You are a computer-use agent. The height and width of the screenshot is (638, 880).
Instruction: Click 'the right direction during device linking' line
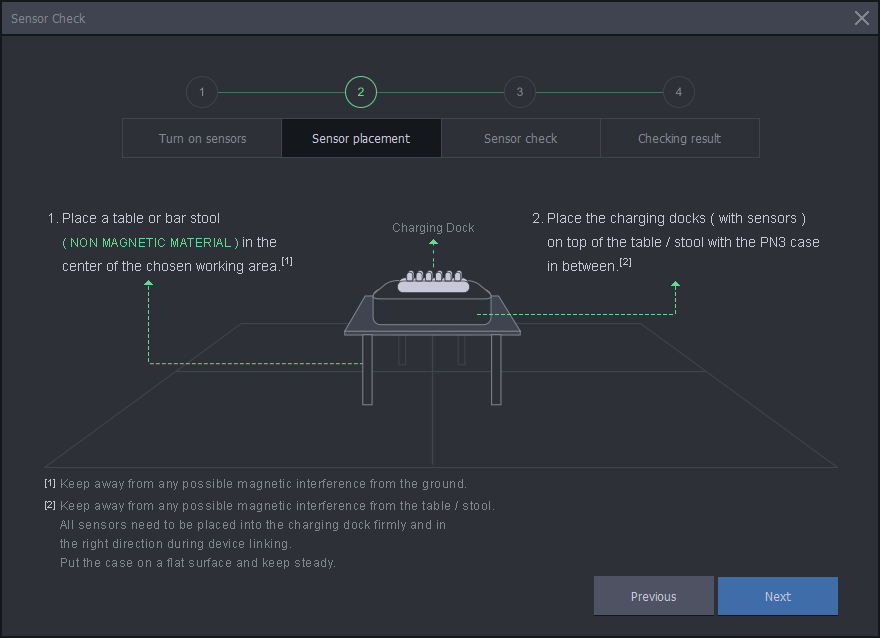tap(176, 544)
